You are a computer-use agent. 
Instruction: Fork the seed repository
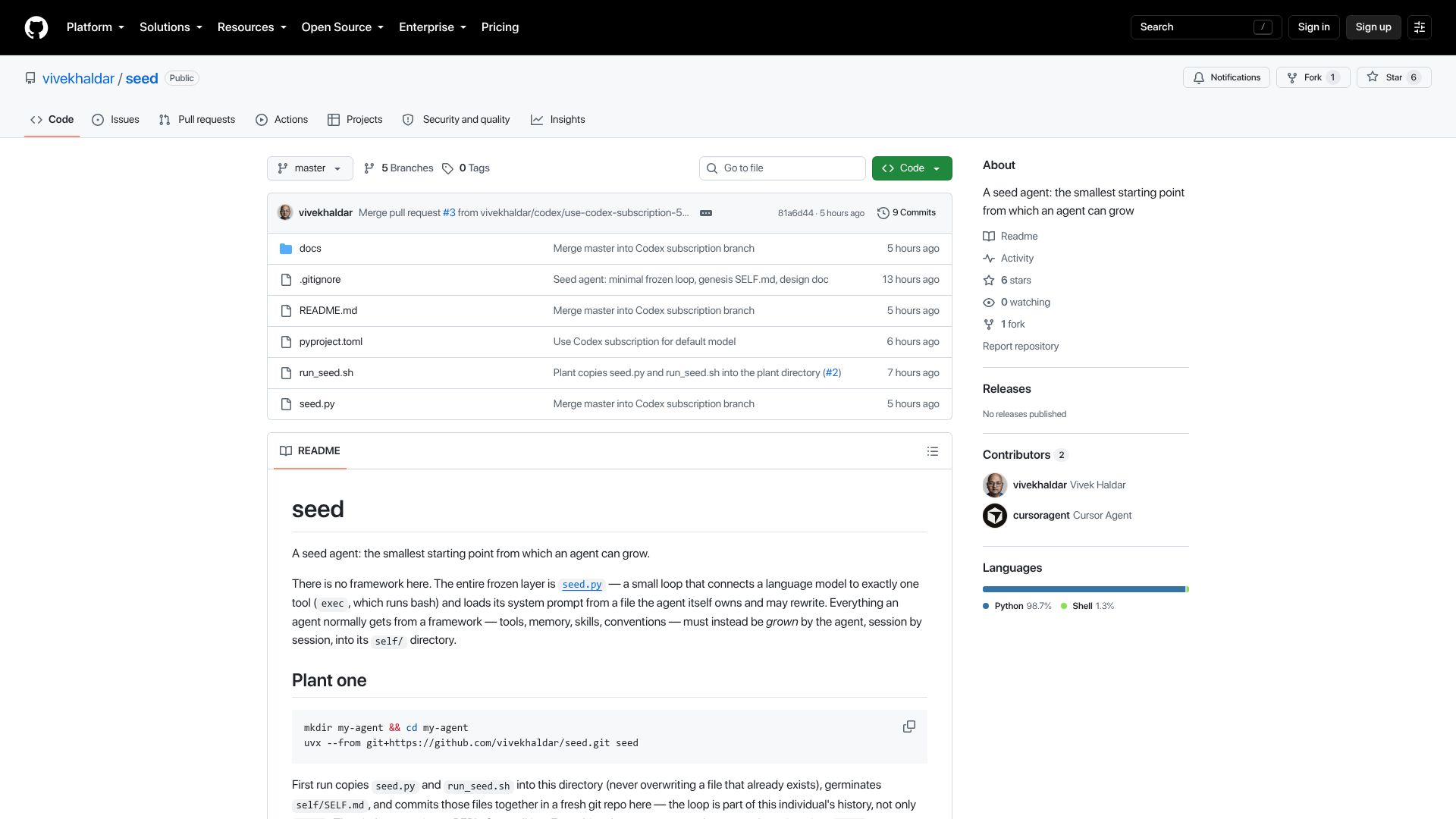(1313, 77)
